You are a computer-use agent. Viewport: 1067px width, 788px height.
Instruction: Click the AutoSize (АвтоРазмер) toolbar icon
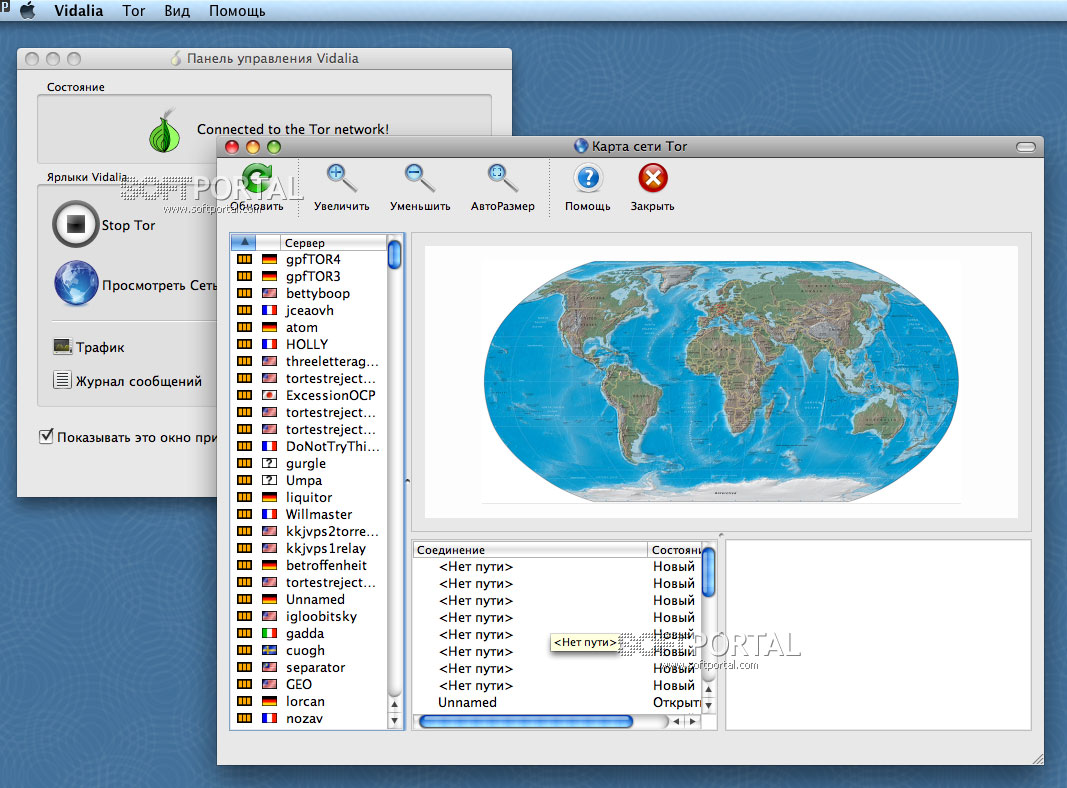point(502,179)
